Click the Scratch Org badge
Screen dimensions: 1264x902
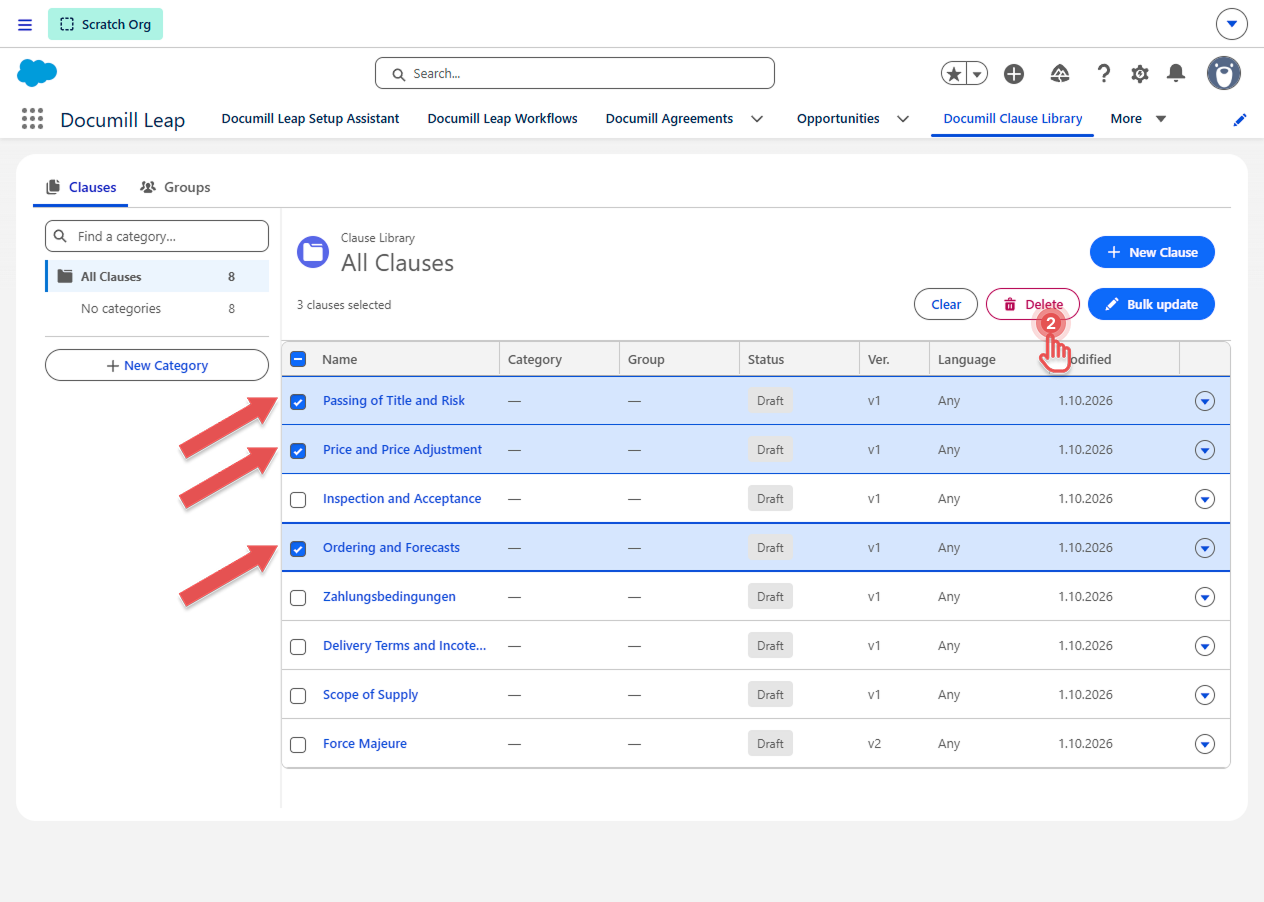click(105, 24)
